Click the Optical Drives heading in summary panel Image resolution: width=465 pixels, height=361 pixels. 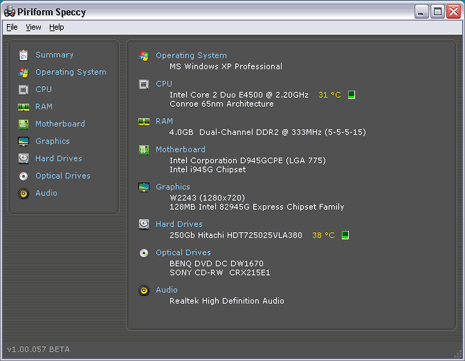[183, 253]
